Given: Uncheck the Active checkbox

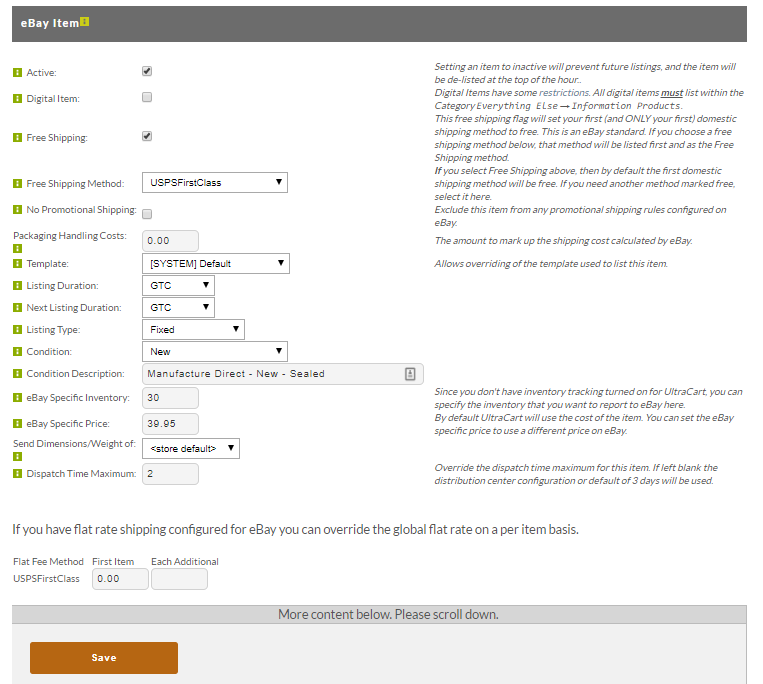Looking at the screenshot, I should pos(147,71).
